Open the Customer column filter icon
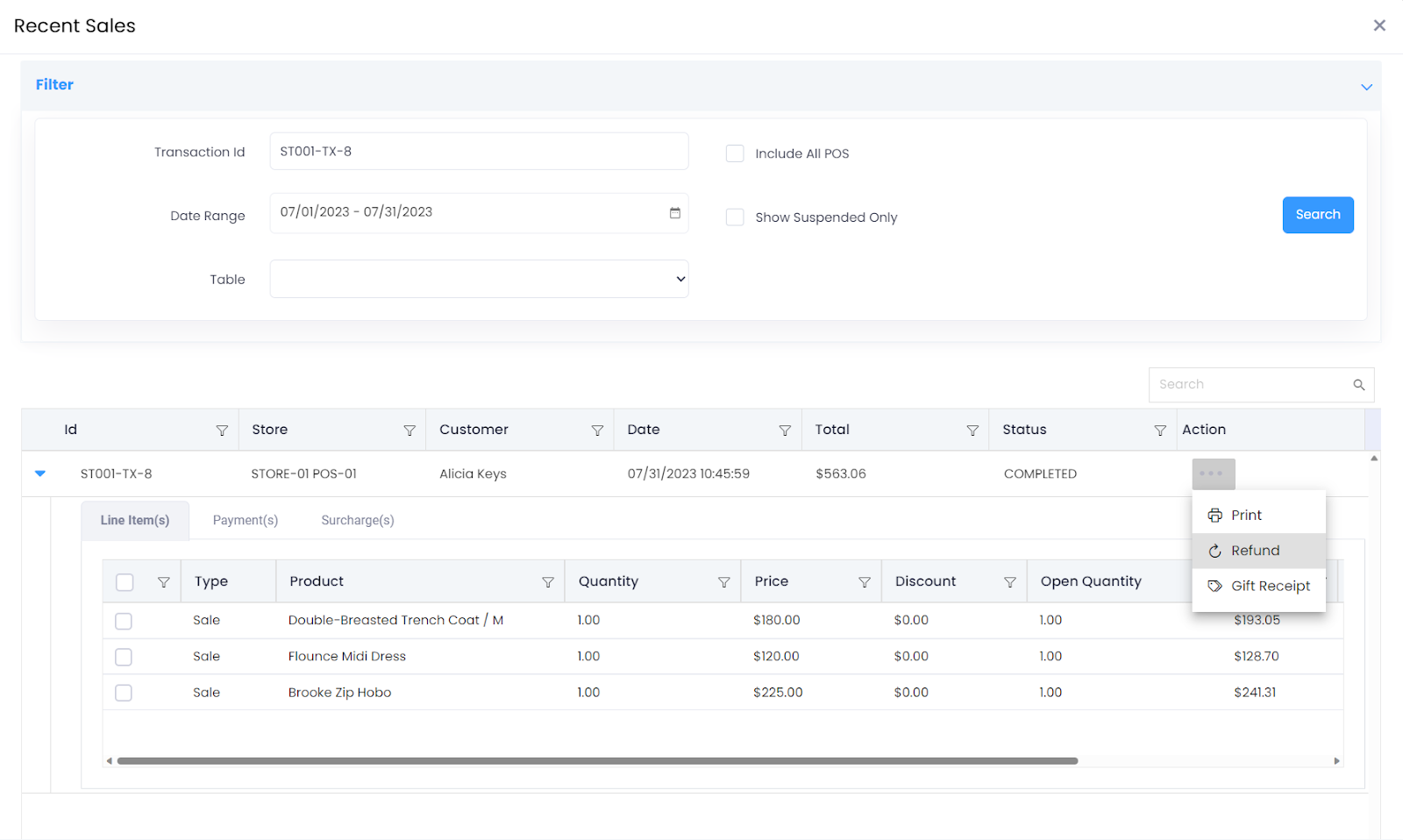The width and height of the screenshot is (1403, 840). pyautogui.click(x=597, y=431)
